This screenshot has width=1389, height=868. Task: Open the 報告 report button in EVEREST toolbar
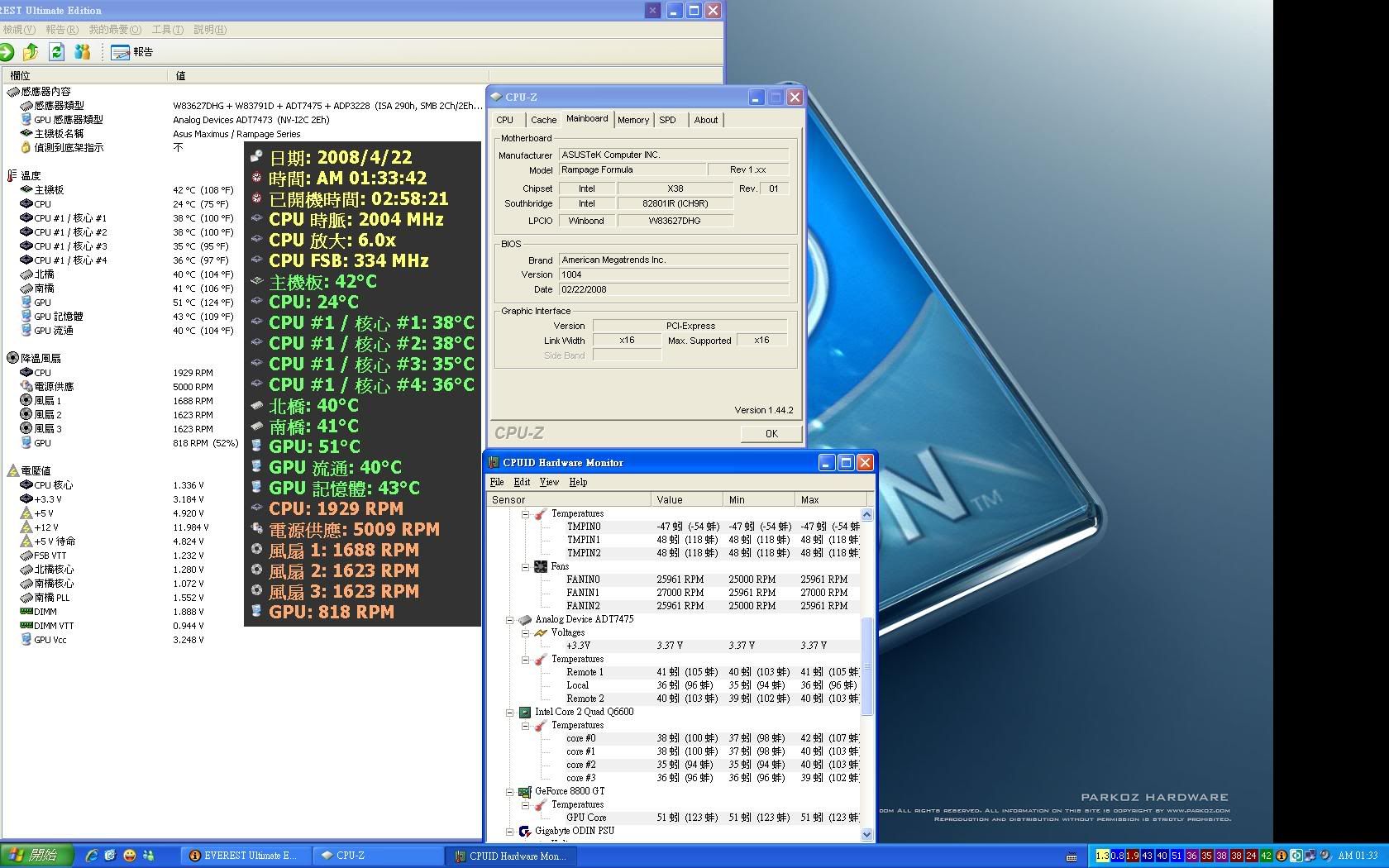[x=131, y=52]
